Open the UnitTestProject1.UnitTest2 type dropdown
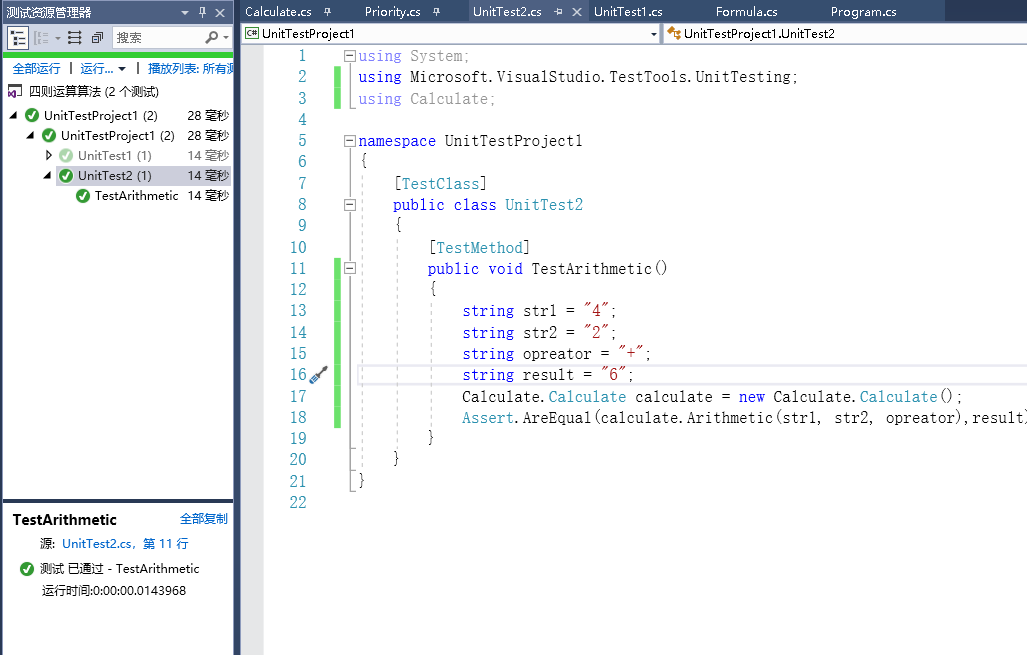The width and height of the screenshot is (1027, 655). 845,34
